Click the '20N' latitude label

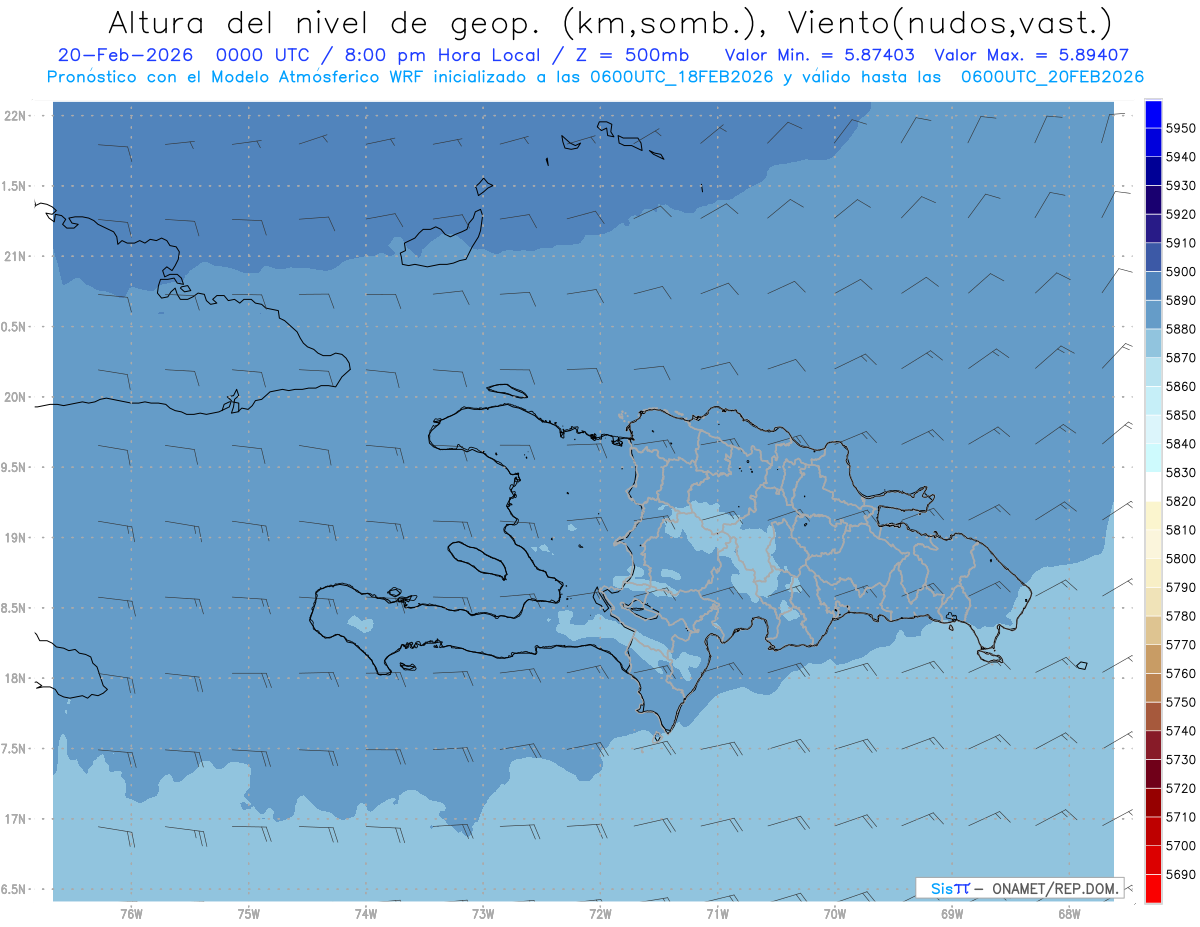coord(17,397)
